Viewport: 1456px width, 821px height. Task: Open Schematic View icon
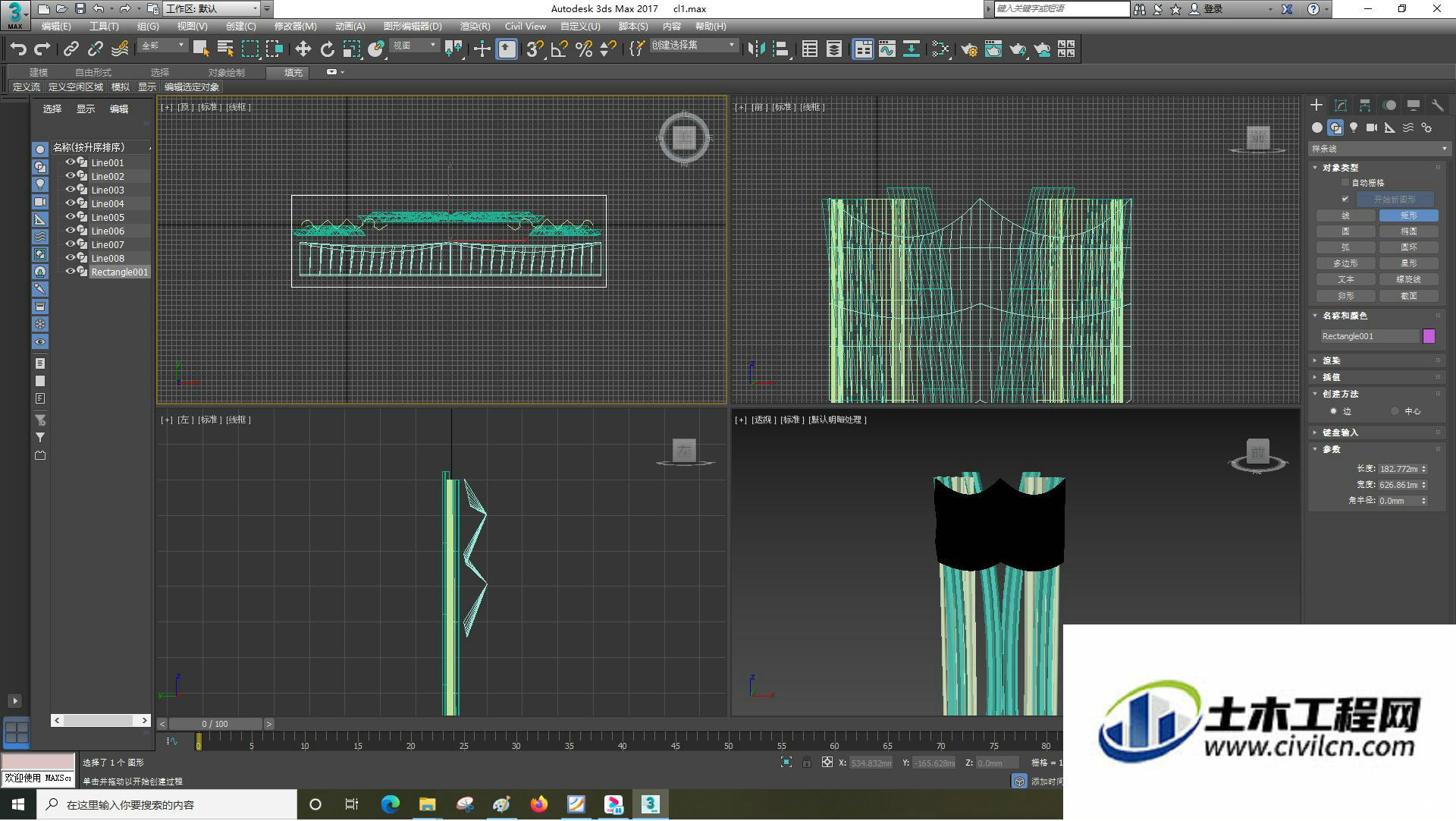(911, 49)
